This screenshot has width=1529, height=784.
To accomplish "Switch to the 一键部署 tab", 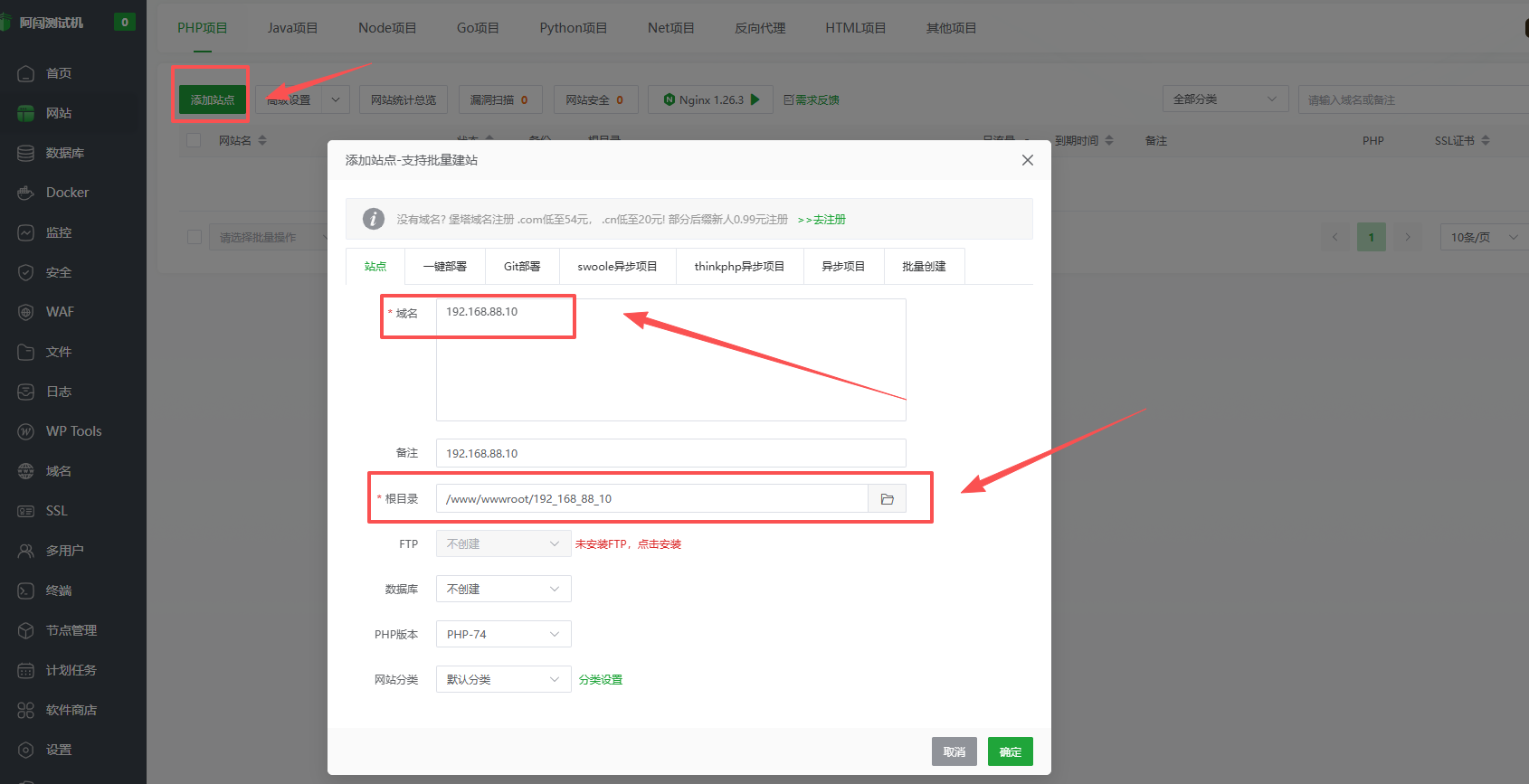I will coord(445,267).
